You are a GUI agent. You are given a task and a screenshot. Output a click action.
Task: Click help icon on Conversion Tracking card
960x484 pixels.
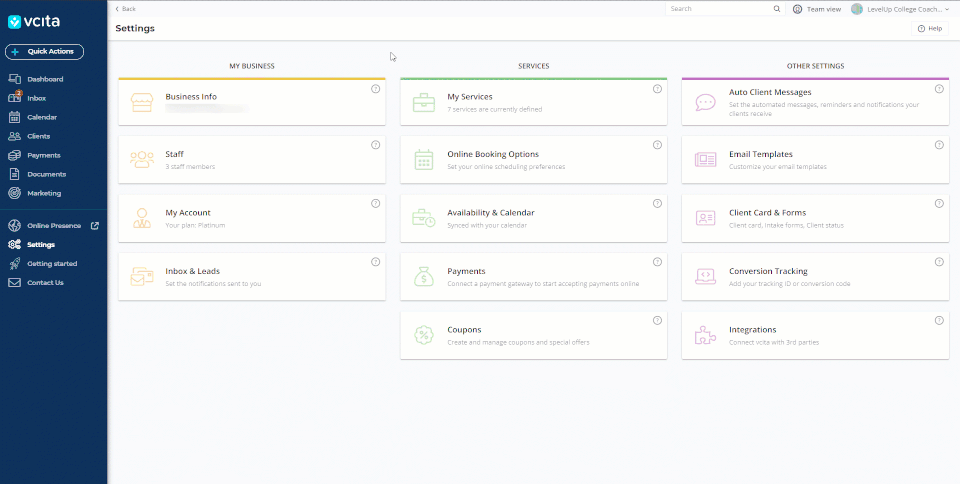(939, 262)
